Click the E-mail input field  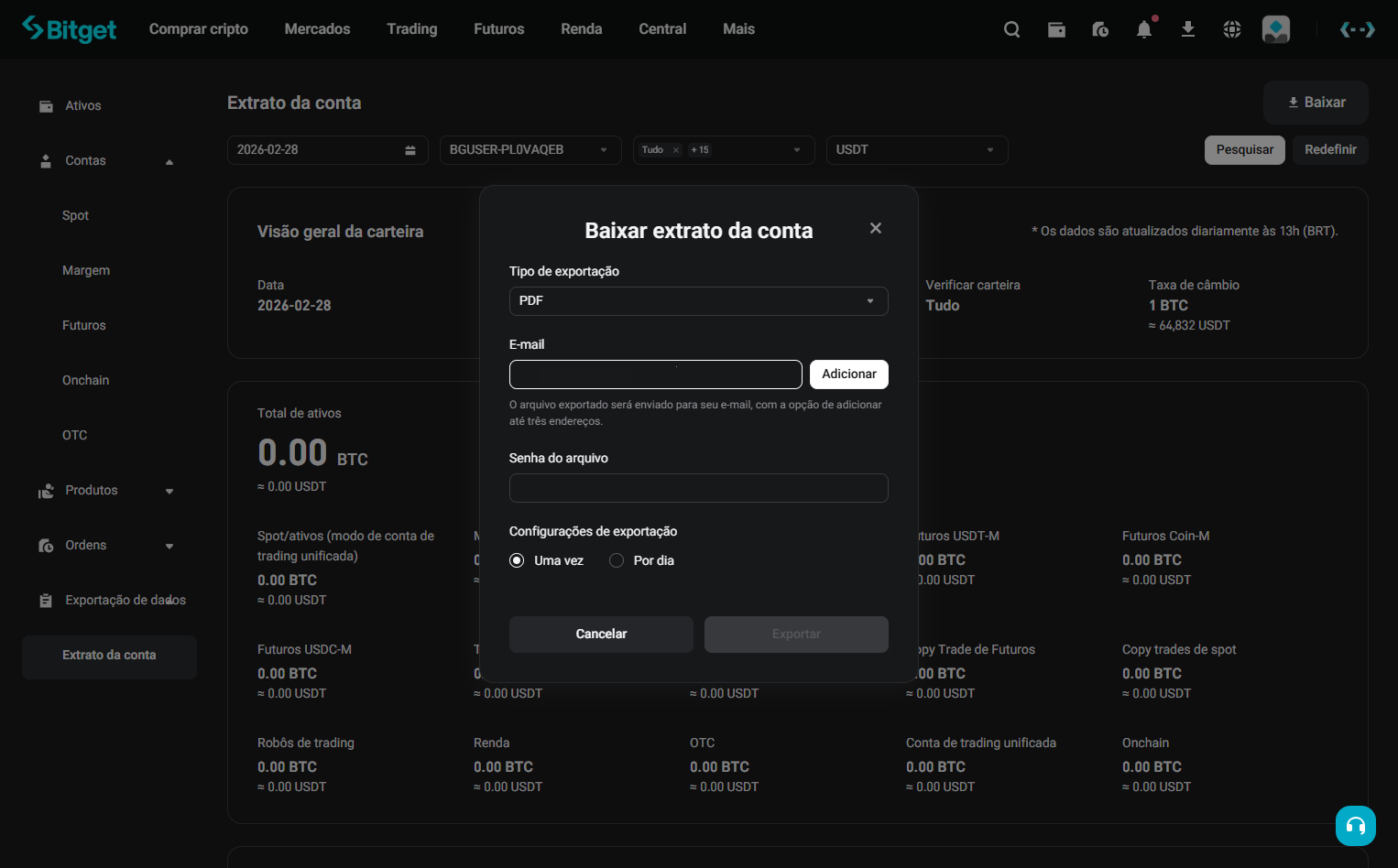pyautogui.click(x=656, y=374)
